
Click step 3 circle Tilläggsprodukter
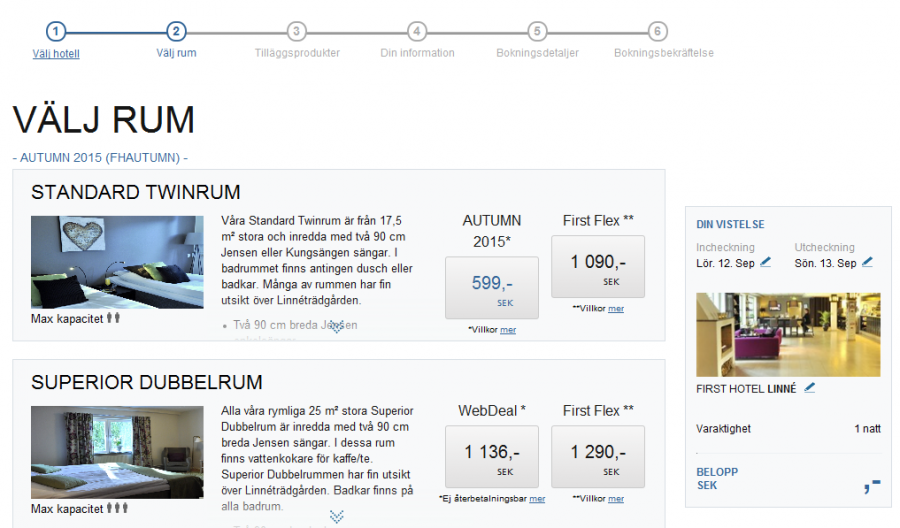pyautogui.click(x=296, y=32)
